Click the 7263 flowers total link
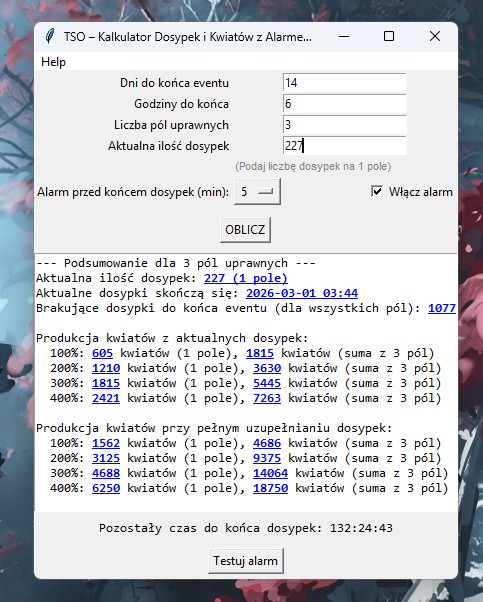The height and width of the screenshot is (602, 483). [267, 398]
